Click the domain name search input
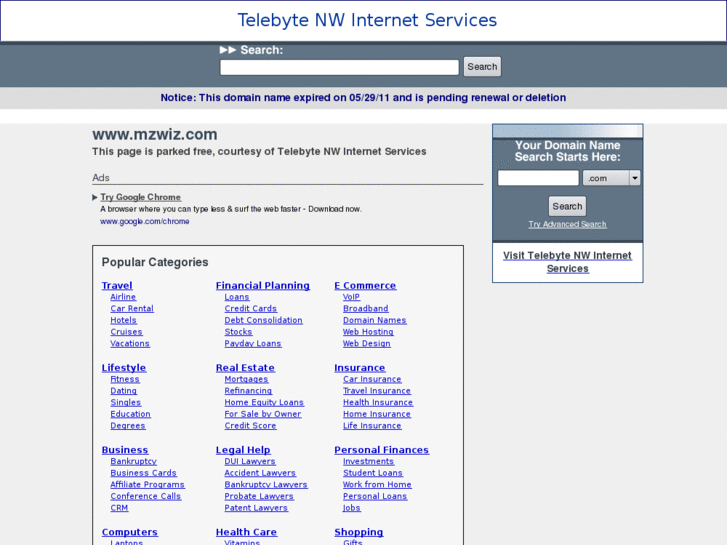The width and height of the screenshot is (727, 545). coord(538,178)
